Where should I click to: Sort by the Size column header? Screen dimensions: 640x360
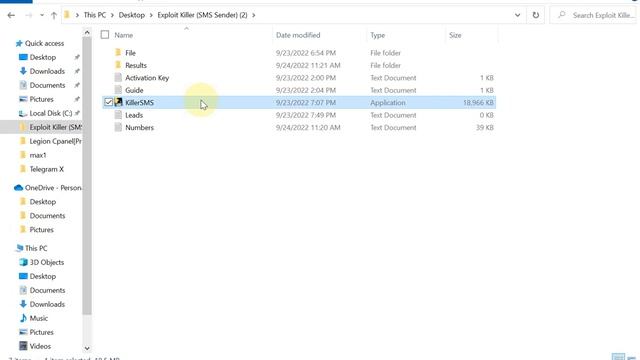tap(455, 35)
